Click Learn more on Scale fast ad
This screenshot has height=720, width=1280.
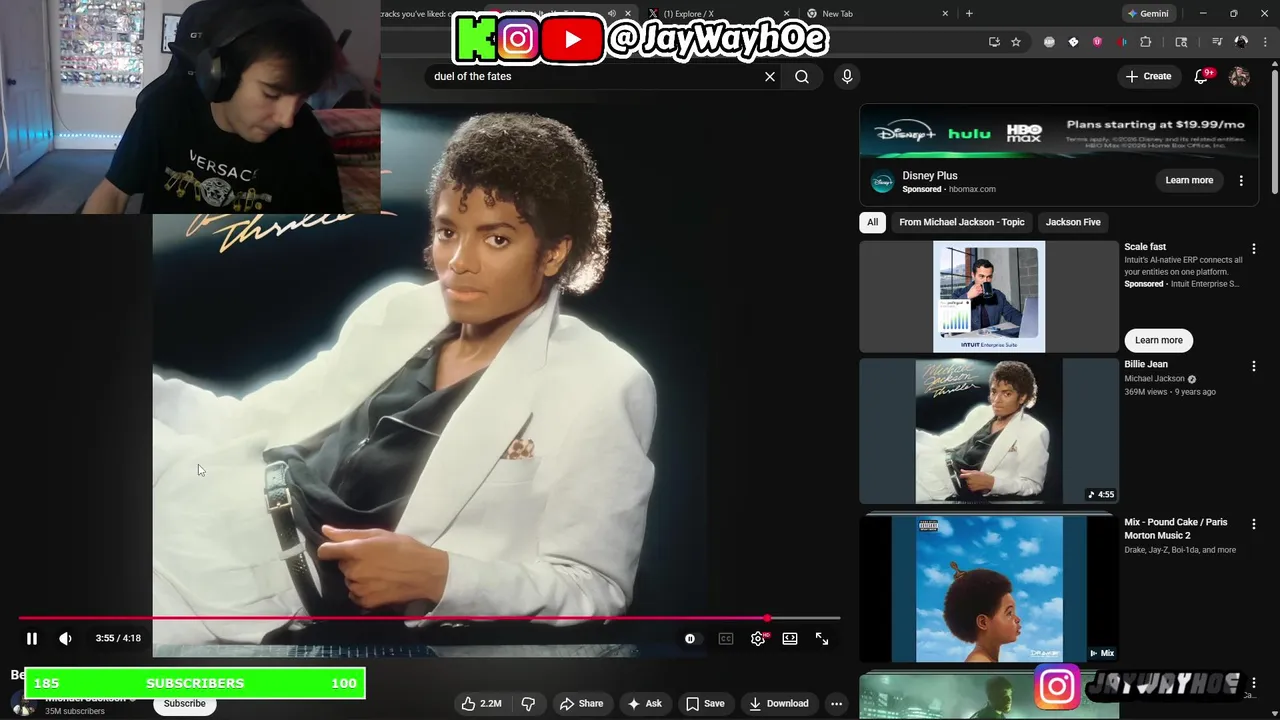tap(1158, 340)
